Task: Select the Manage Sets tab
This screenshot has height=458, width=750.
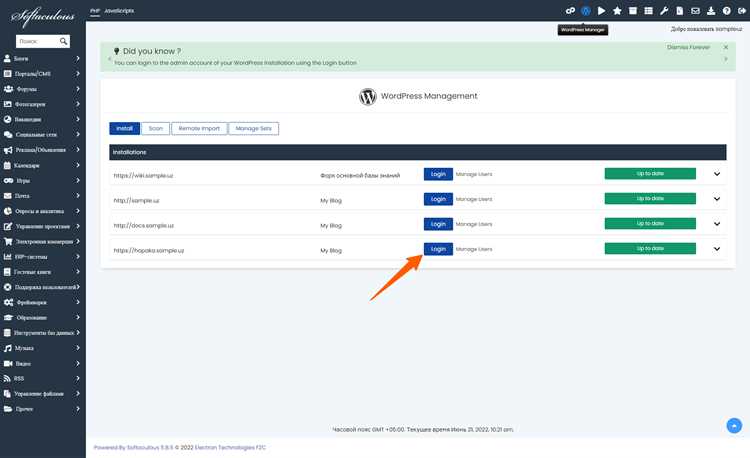Action: click(x=254, y=129)
